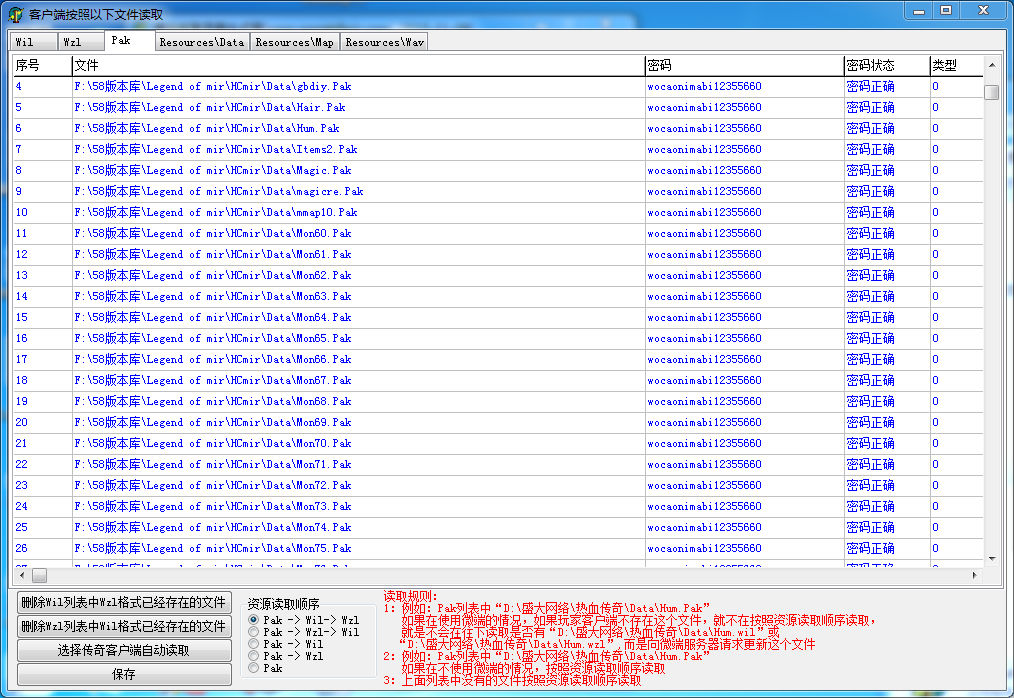Click the 保存 button
The width and height of the screenshot is (1014, 698).
coord(124,675)
